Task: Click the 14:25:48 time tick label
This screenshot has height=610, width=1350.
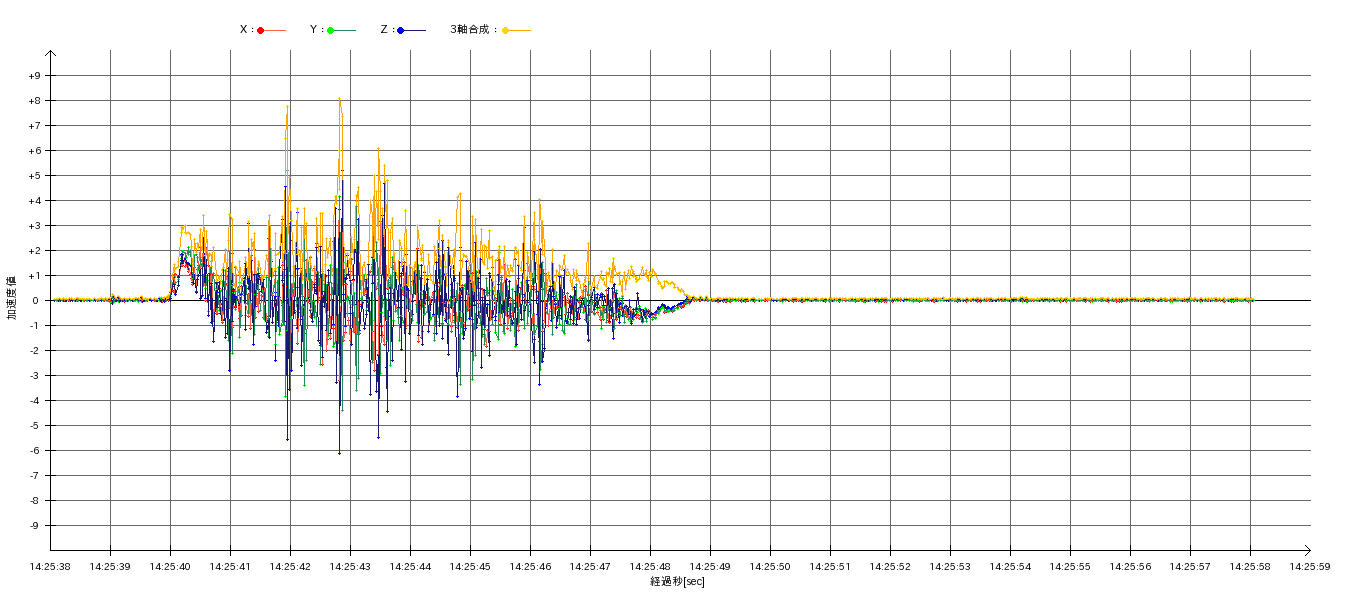Action: (x=650, y=567)
